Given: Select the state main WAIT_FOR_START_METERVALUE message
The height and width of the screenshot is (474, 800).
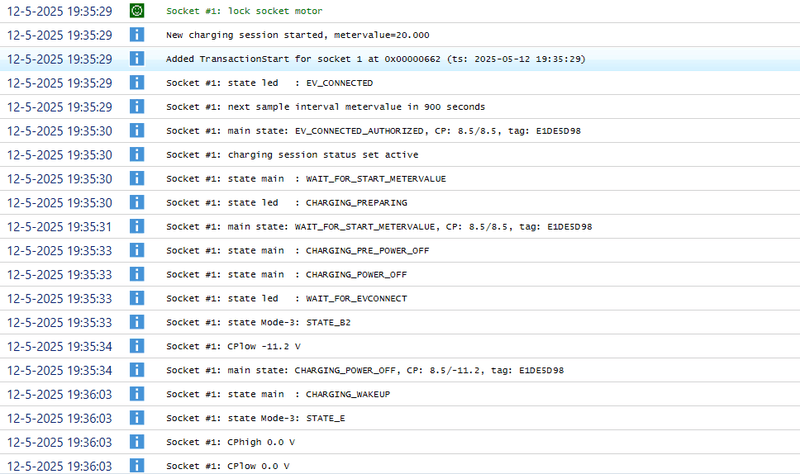Looking at the screenshot, I should point(306,178).
